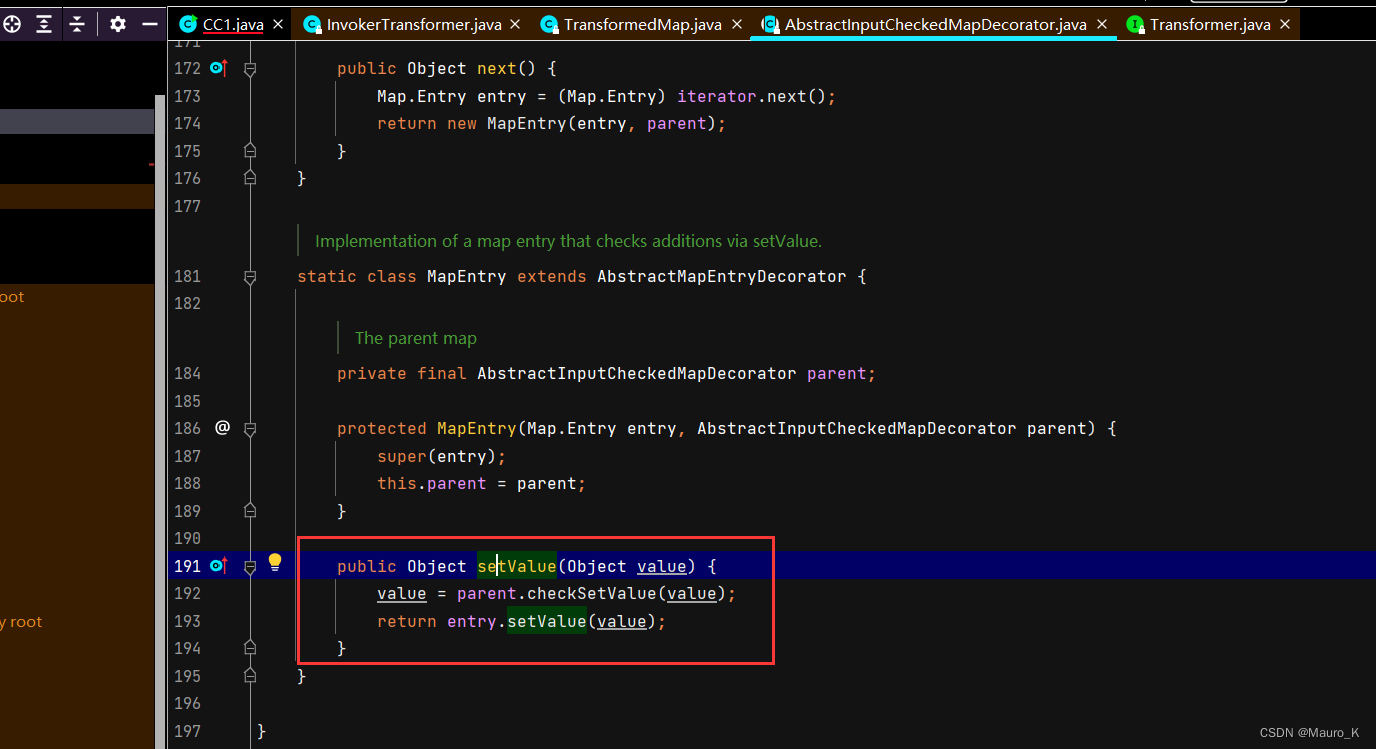Click the 'protected' keyword on line 186
Screen dimensions: 1376x749
(381, 428)
